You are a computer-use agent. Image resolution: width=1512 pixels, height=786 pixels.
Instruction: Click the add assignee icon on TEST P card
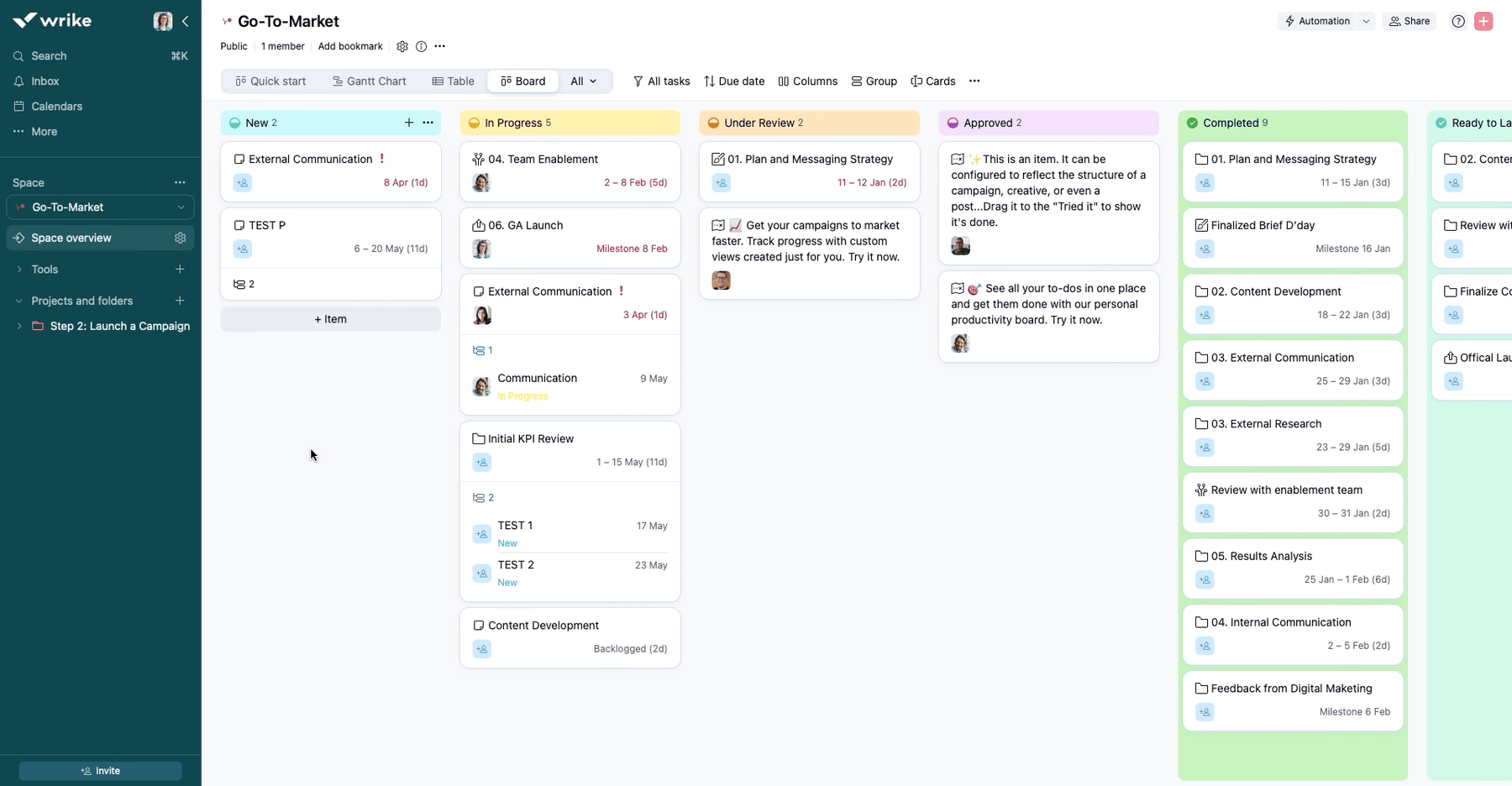[x=243, y=249]
